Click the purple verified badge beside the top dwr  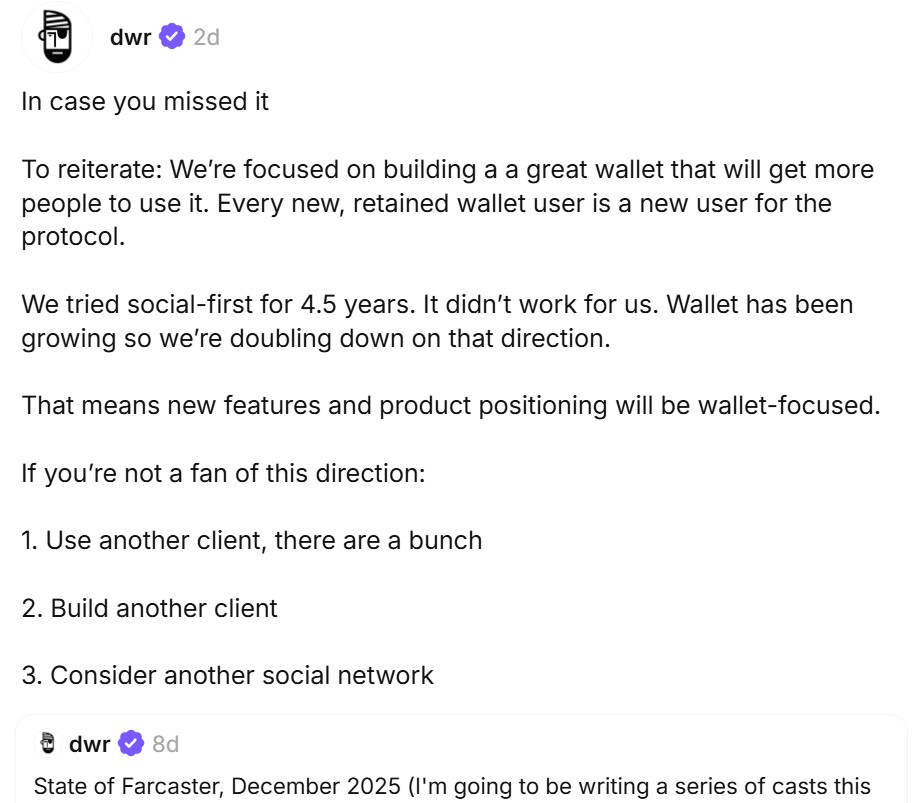(x=173, y=37)
